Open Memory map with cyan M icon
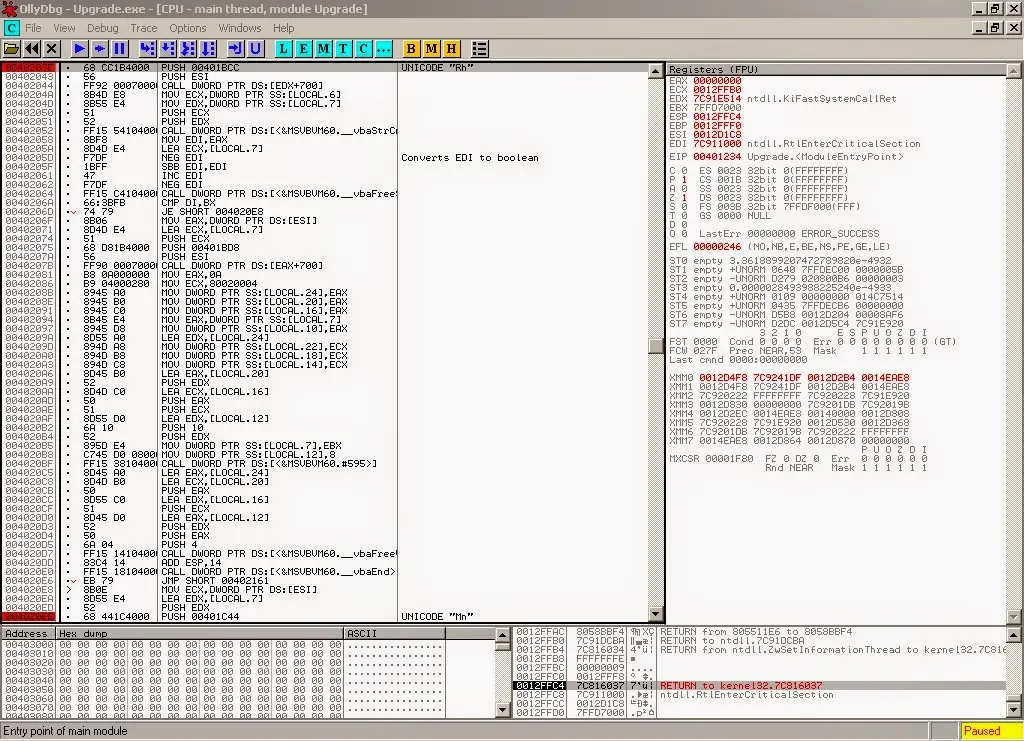Screen dimensions: 1024x741 [323, 49]
